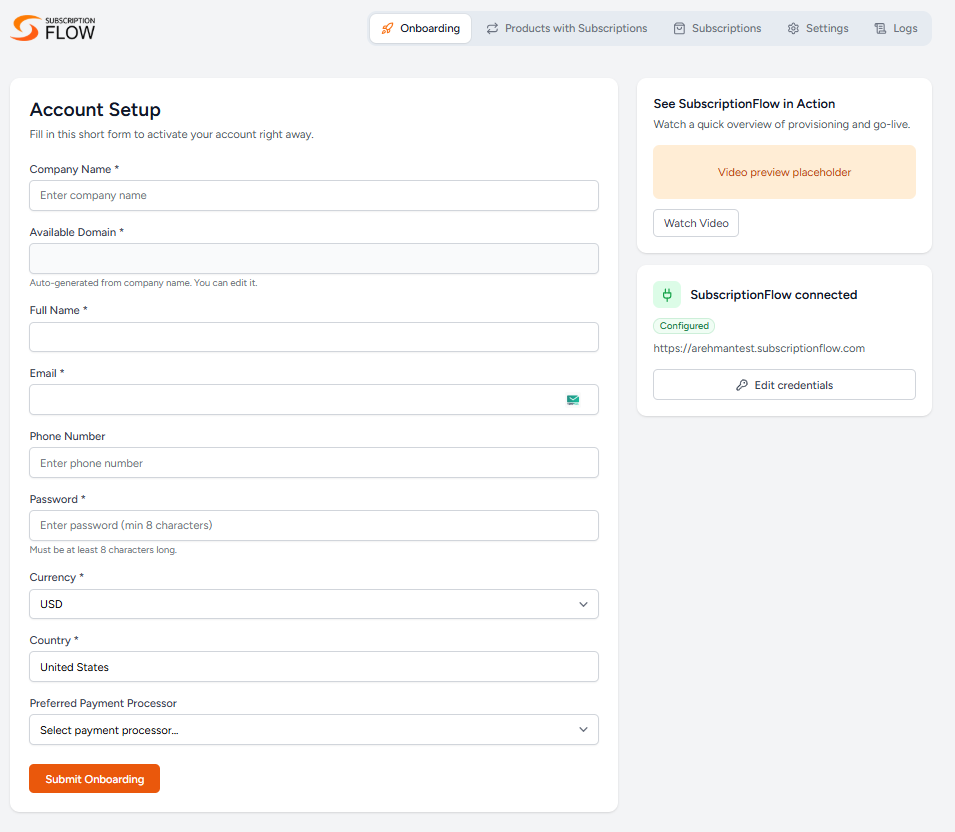
Task: Click the green envelope icon in Email field
Action: (x=573, y=400)
